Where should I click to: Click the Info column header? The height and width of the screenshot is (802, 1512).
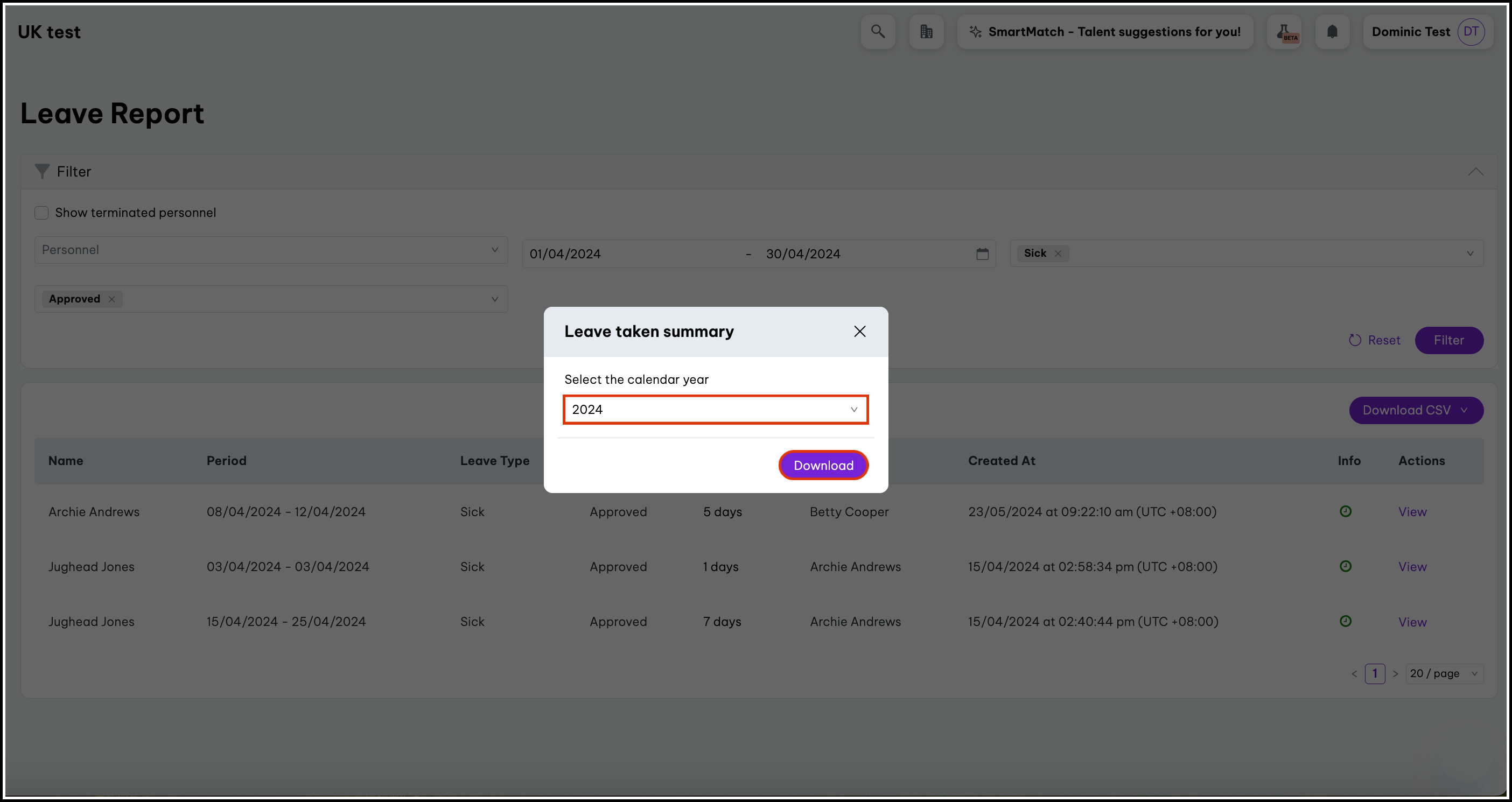point(1349,461)
